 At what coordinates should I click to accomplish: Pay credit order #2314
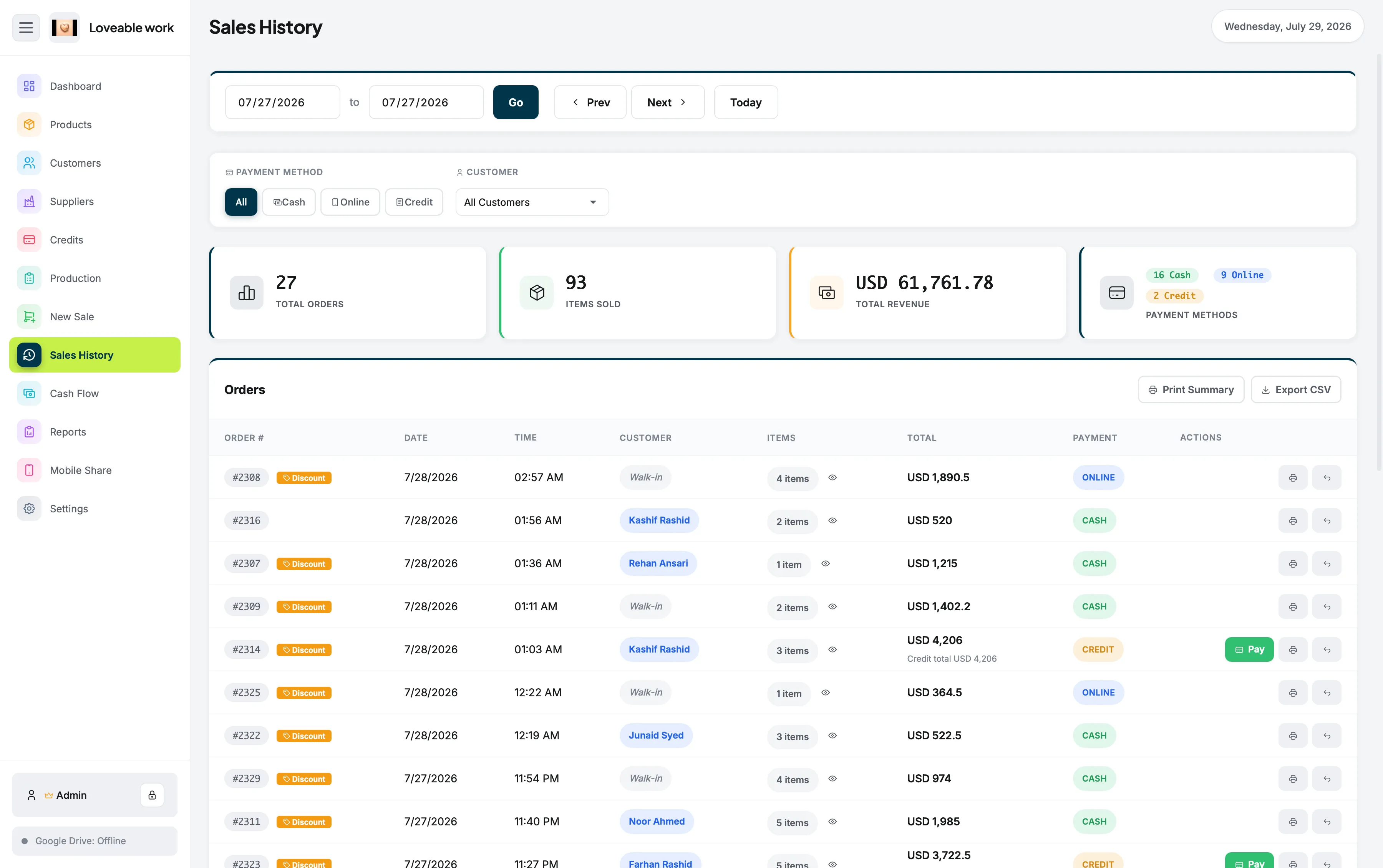tap(1249, 650)
